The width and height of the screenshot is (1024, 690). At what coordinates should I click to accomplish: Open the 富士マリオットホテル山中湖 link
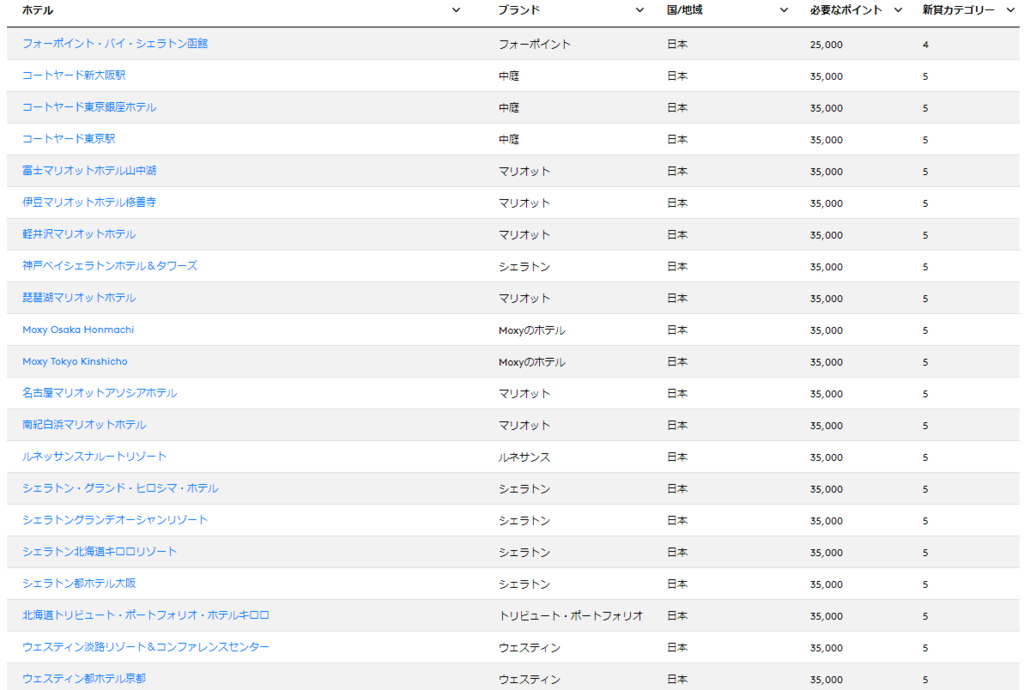pos(86,171)
